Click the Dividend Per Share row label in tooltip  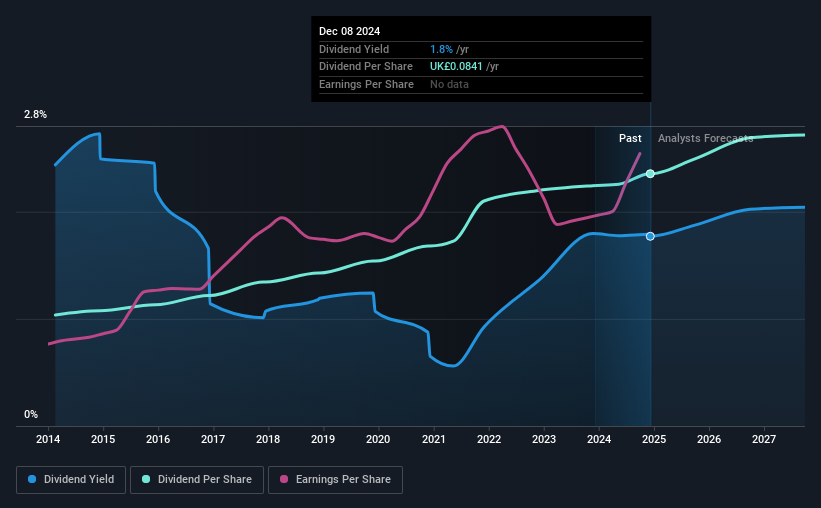point(365,67)
